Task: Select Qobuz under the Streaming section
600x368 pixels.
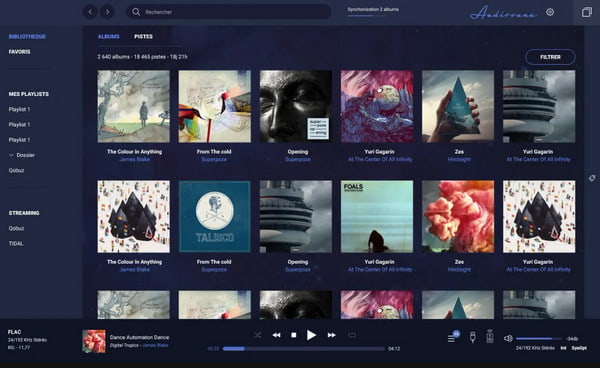Action: (x=16, y=228)
